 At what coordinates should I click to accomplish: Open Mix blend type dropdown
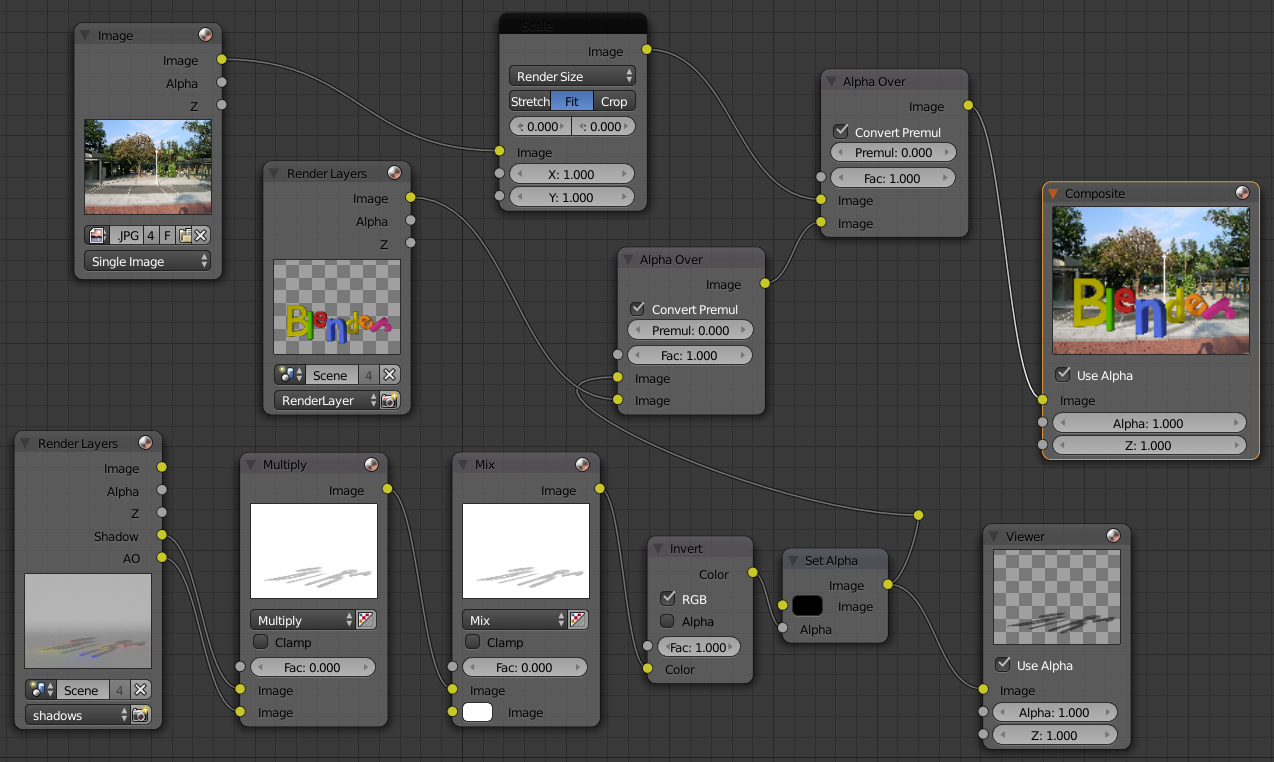(515, 620)
